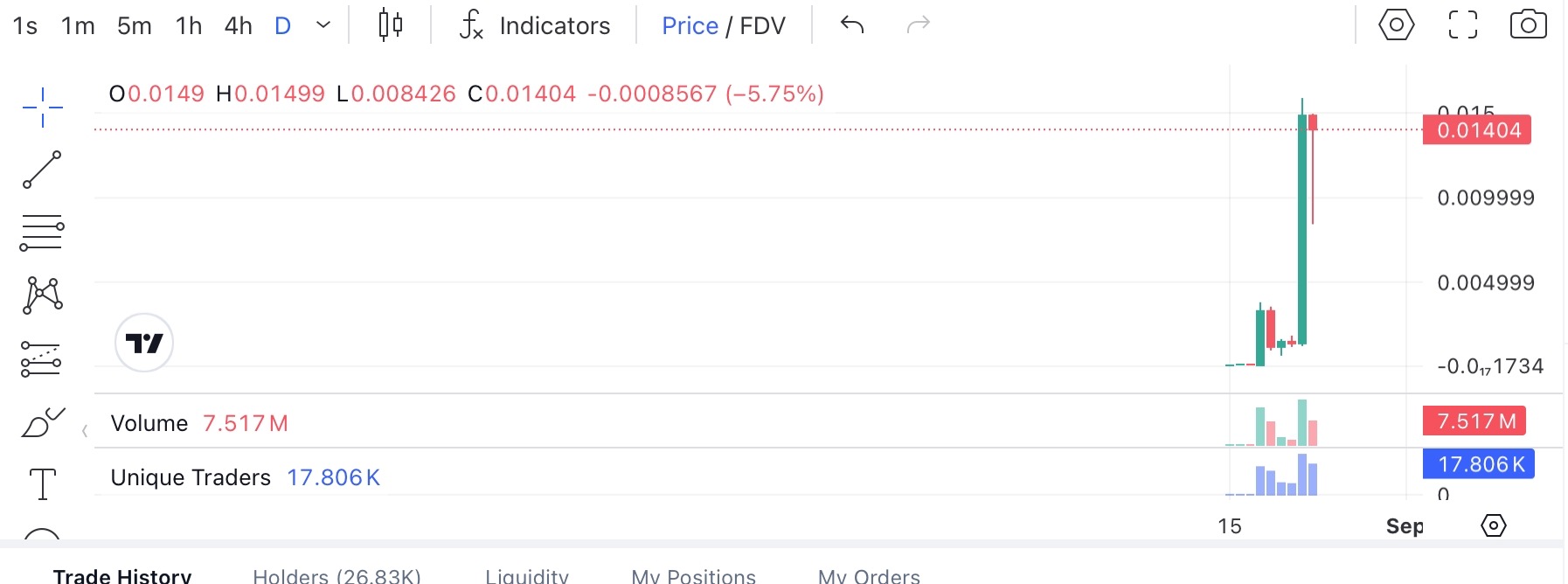
Task: Select the crosshair cursor tool
Action: (42, 108)
